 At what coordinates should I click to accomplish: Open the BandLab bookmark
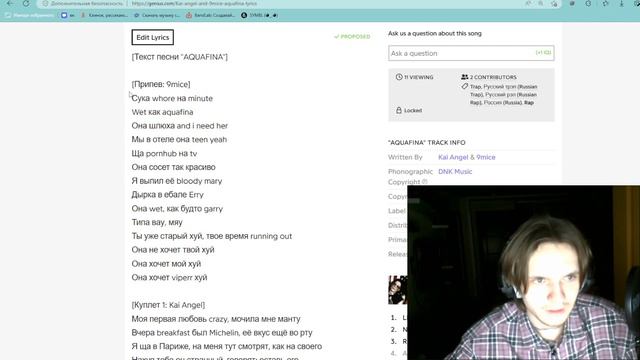210,15
